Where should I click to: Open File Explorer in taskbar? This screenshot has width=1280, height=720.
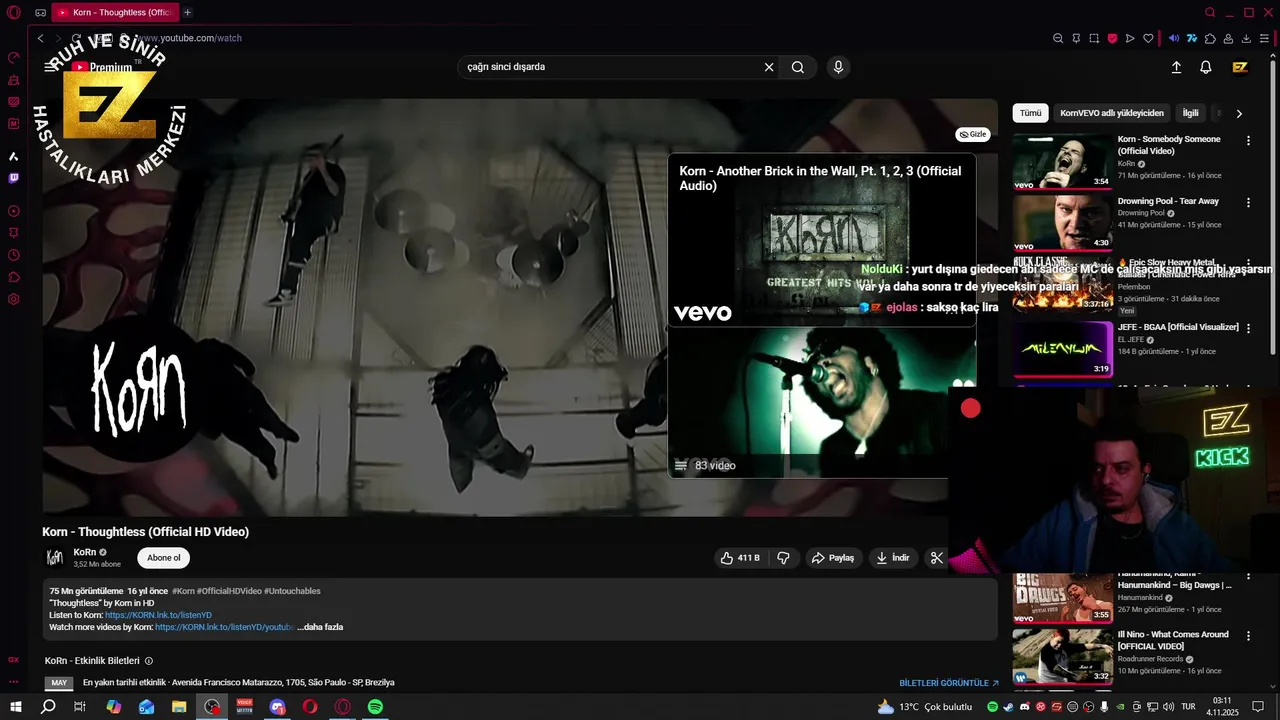[x=179, y=706]
